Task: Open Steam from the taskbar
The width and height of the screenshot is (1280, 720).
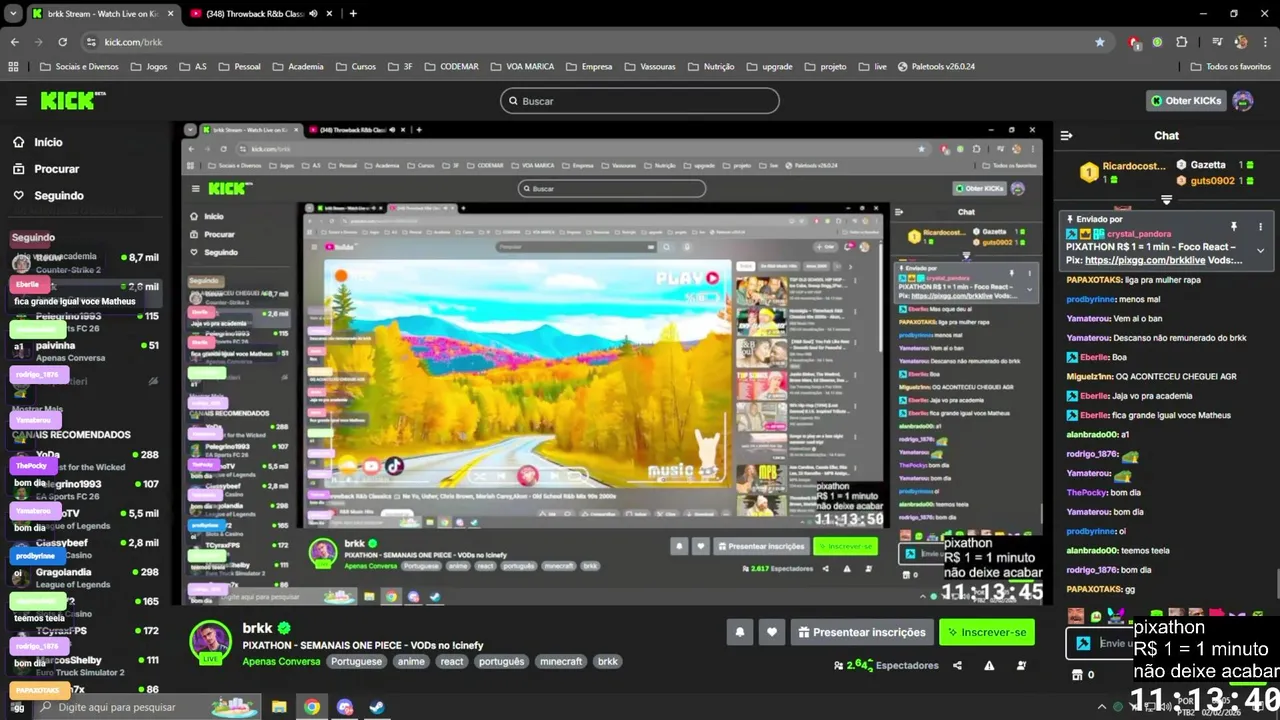Action: tap(377, 707)
